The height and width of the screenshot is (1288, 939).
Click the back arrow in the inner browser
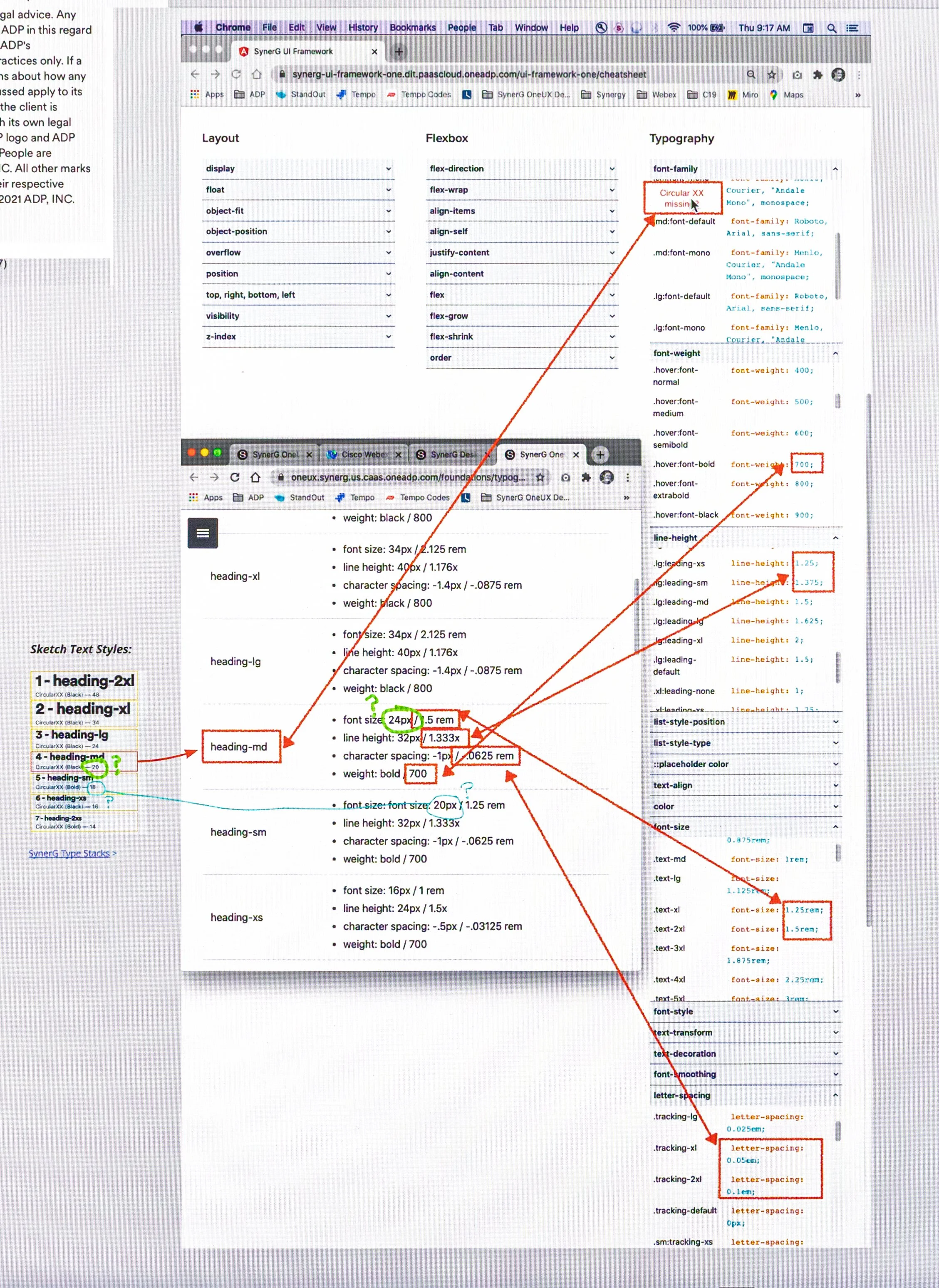pyautogui.click(x=194, y=477)
